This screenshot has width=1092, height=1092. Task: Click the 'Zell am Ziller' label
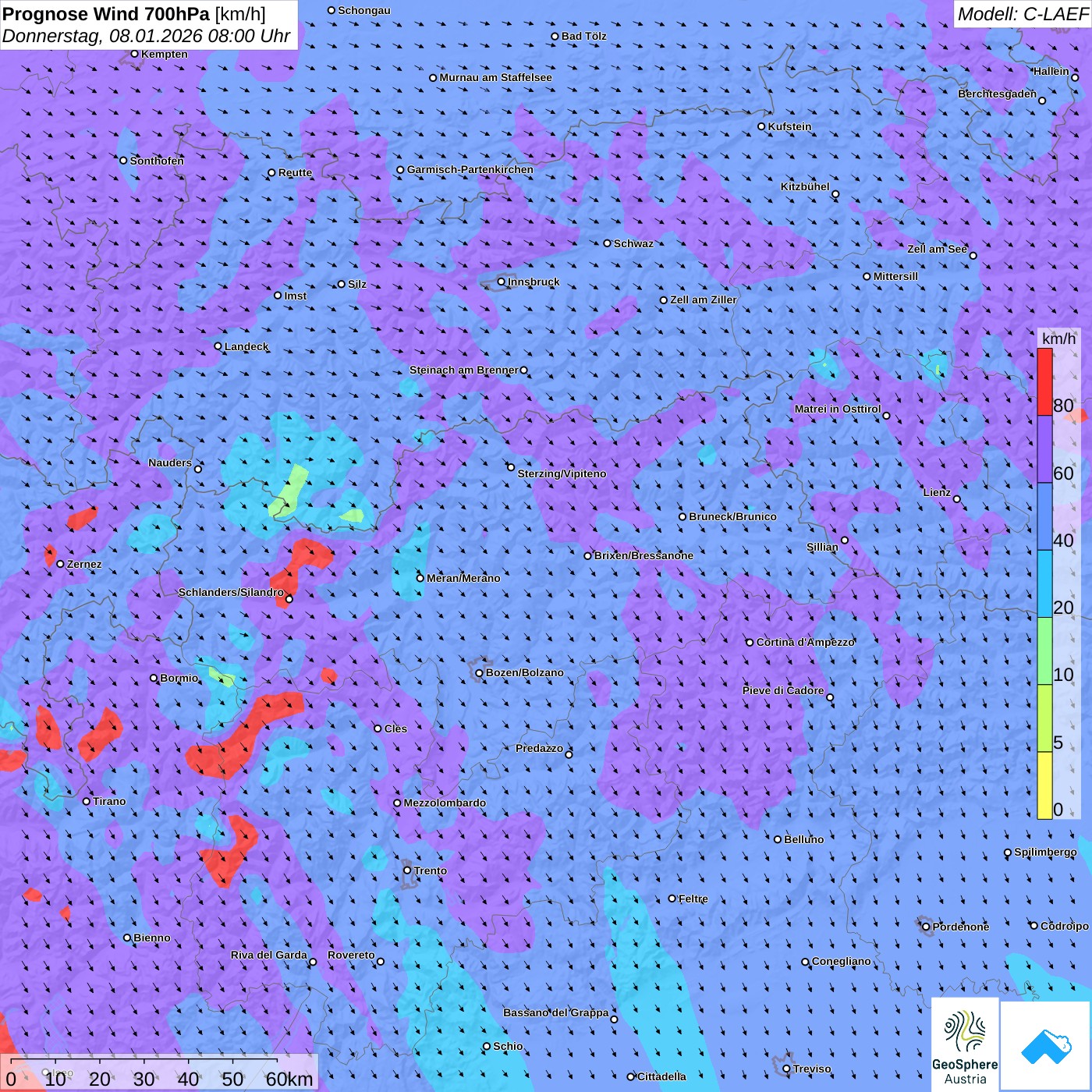704,300
